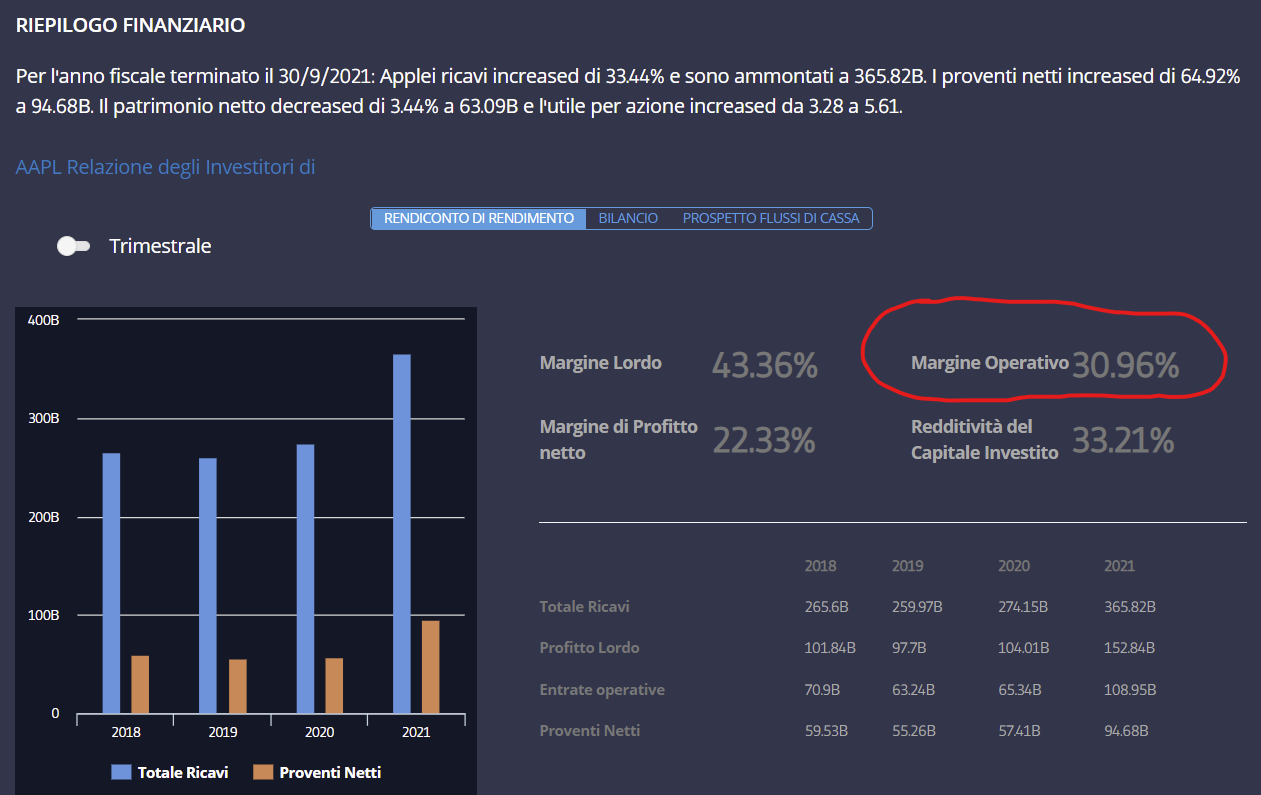Viewport: 1261px width, 795px height.
Task: Click the 59.53B Proventi Netti cell
Action: (826, 731)
